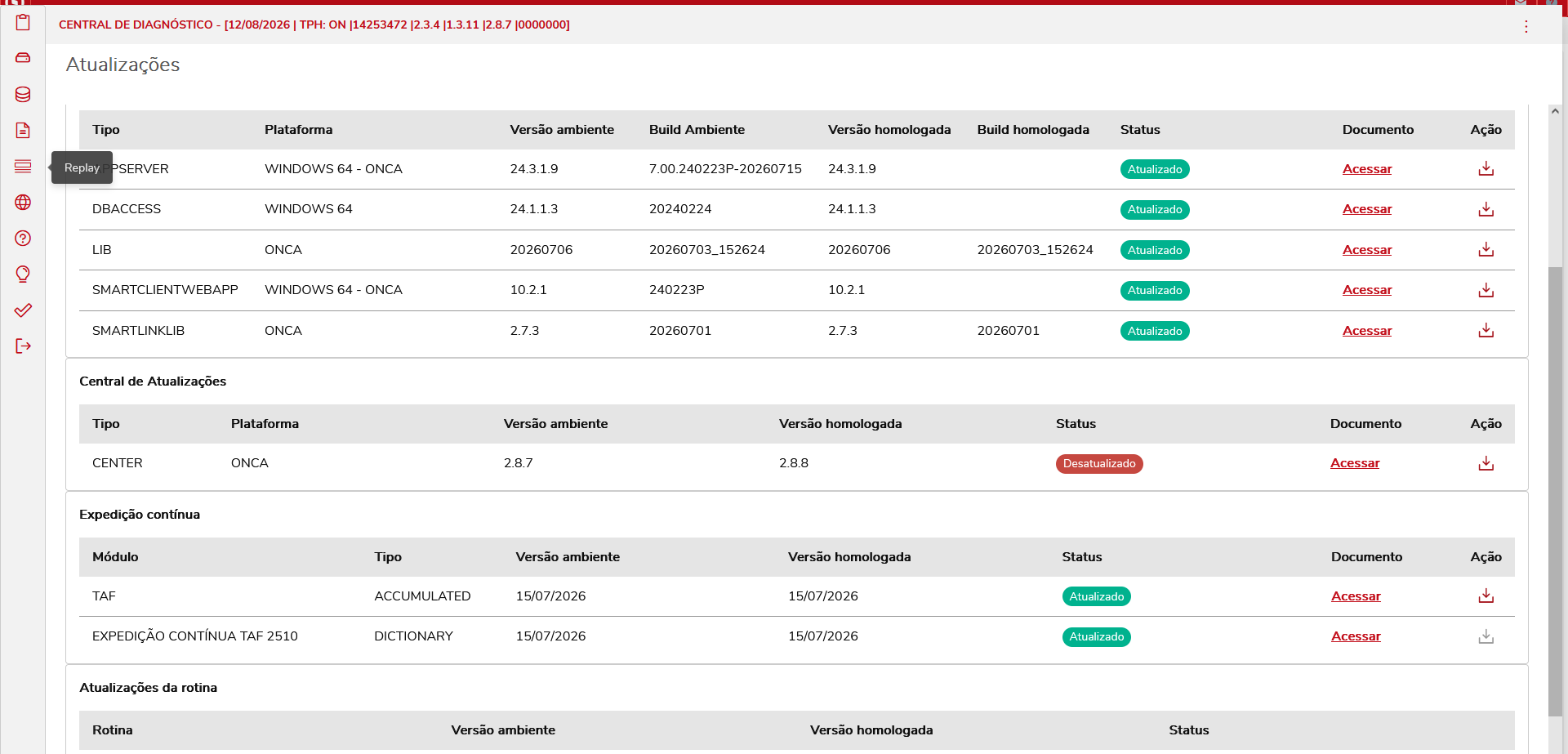This screenshot has height=754, width=1568.
Task: Open the document icon in sidebar
Action: (x=23, y=130)
